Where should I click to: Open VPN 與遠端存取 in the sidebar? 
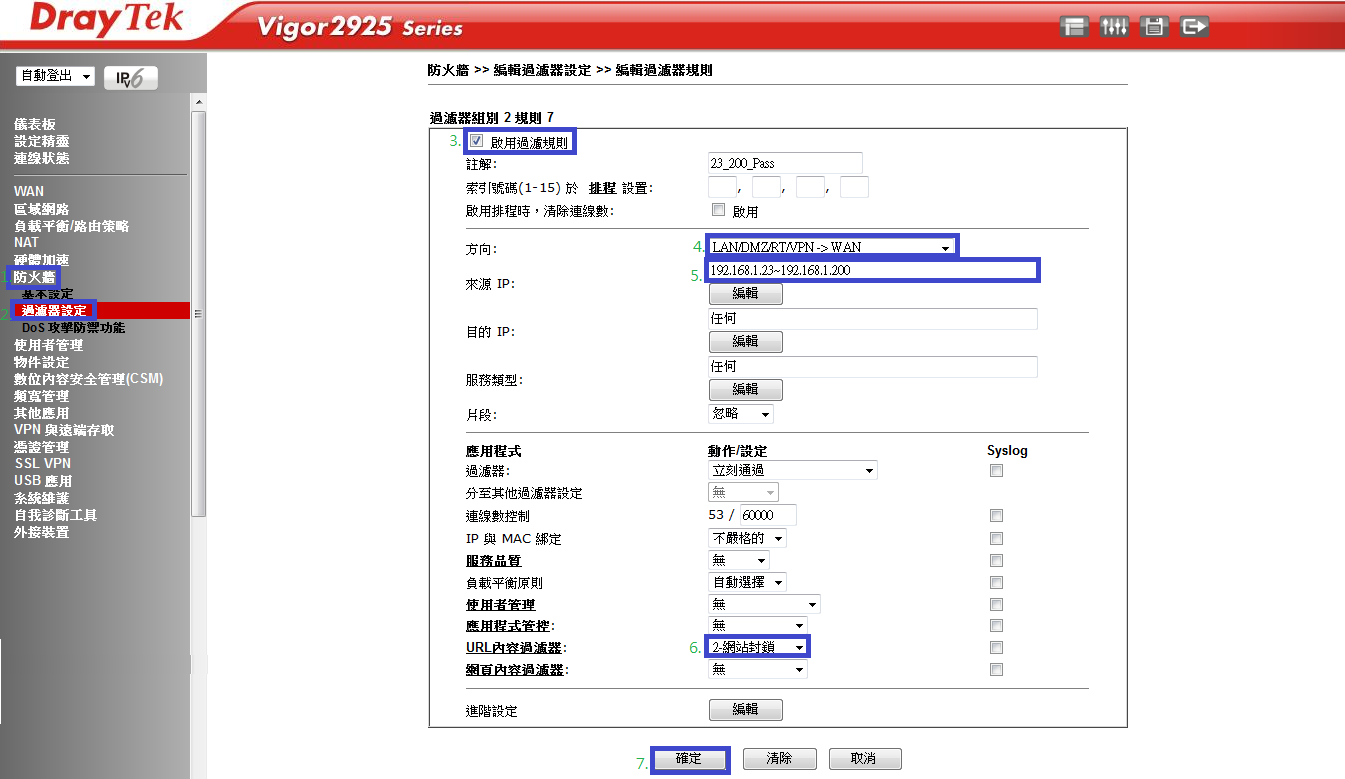coord(64,430)
